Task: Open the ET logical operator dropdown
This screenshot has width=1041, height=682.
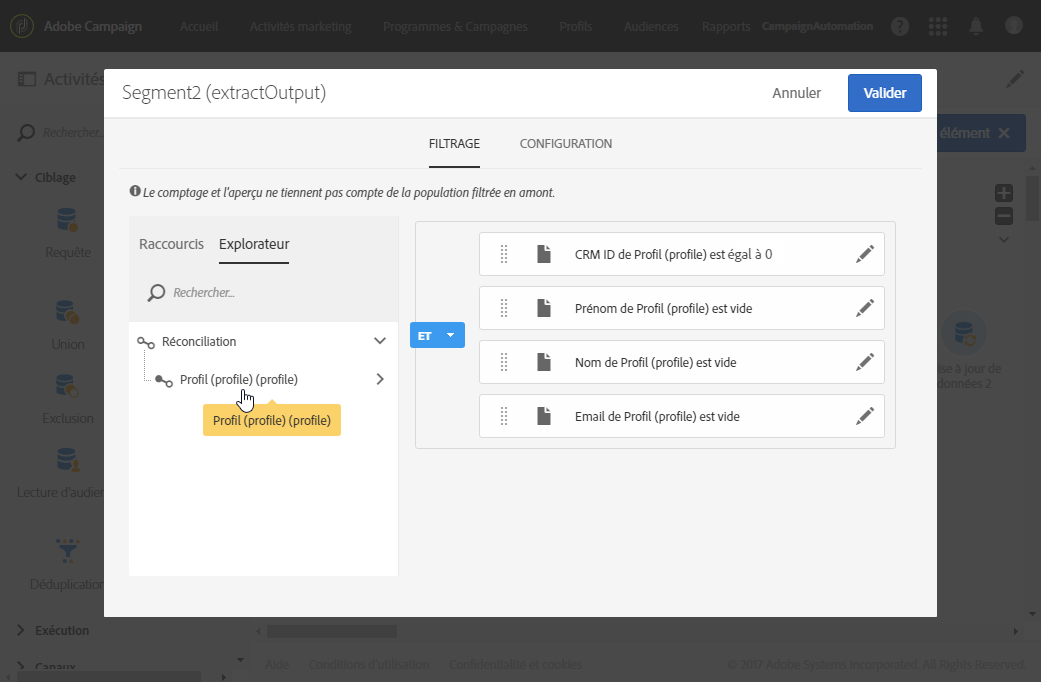Action: [437, 336]
